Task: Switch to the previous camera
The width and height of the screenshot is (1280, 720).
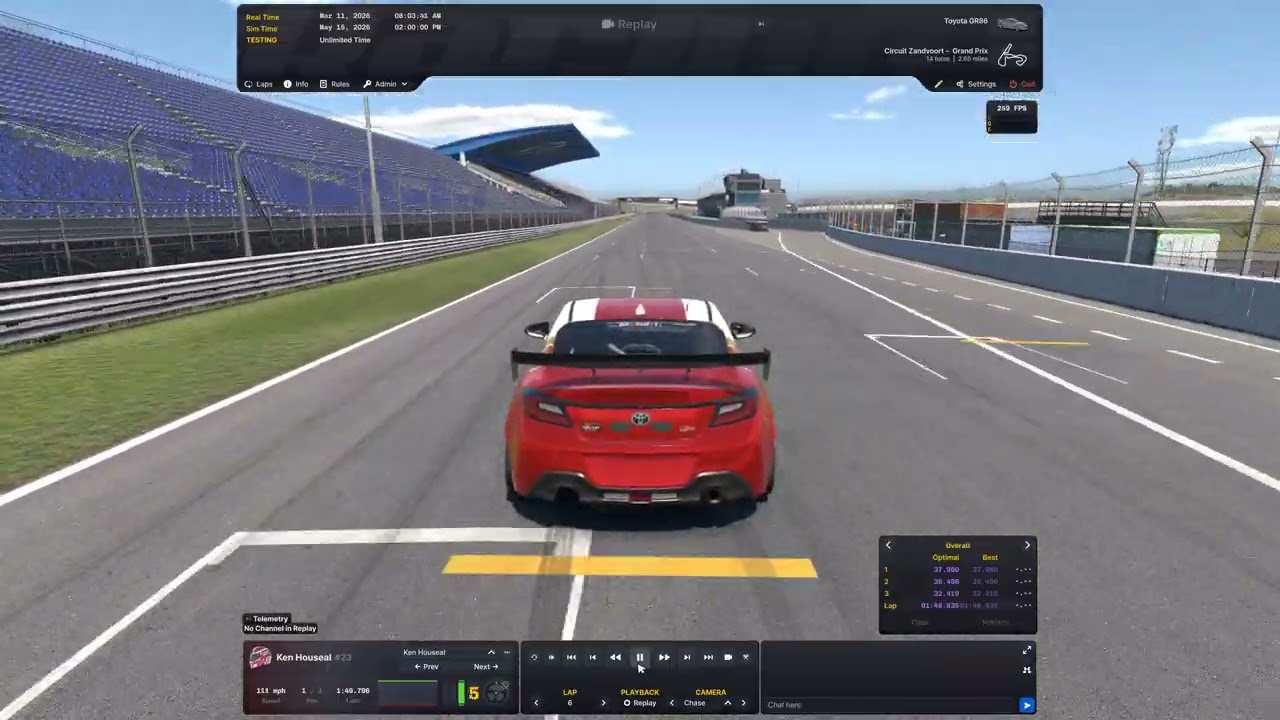Action: pos(671,703)
